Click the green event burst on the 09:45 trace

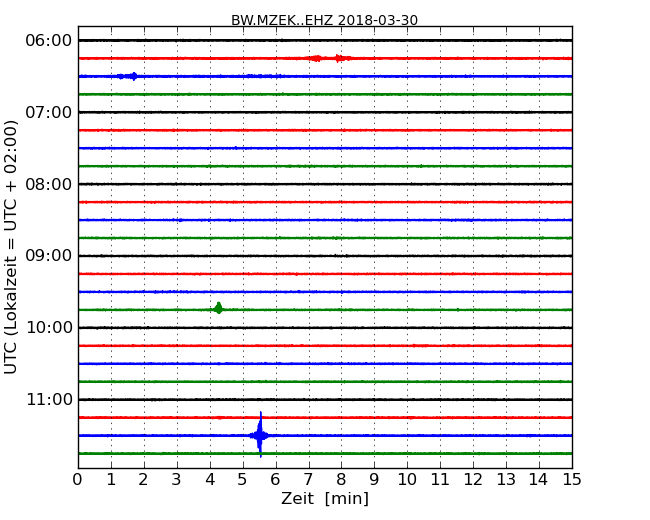[x=218, y=309]
